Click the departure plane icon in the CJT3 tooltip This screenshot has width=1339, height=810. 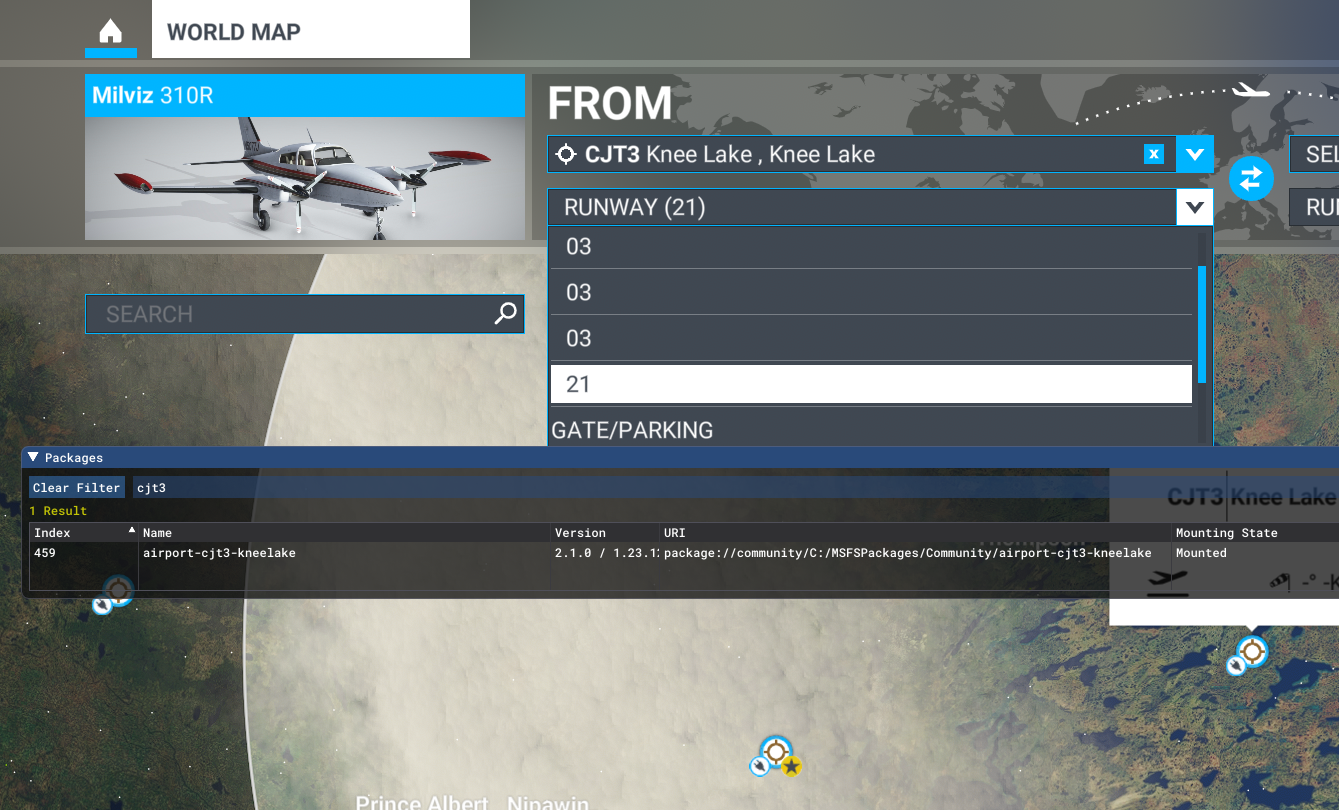pyautogui.click(x=1166, y=584)
